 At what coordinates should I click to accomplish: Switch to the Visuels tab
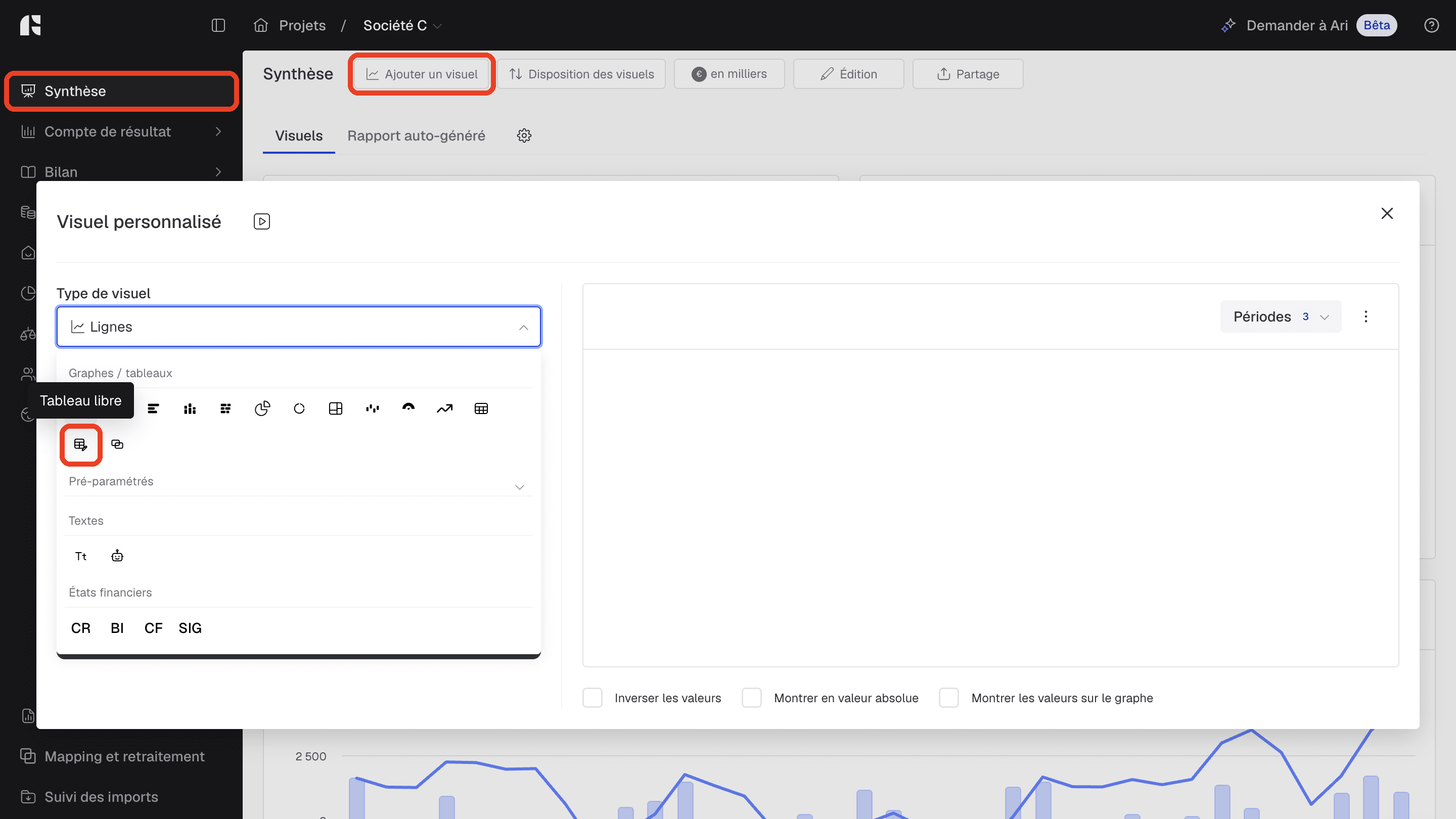tap(298, 135)
